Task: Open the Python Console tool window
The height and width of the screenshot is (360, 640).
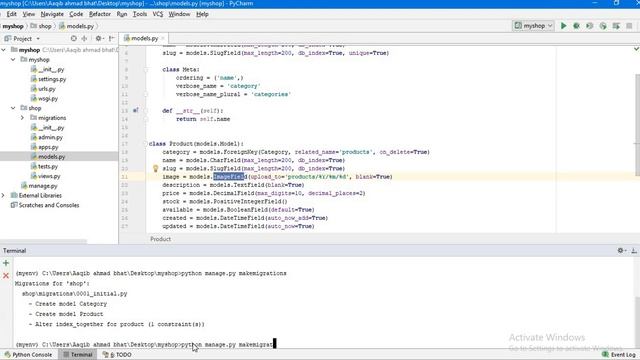Action: click(28, 355)
